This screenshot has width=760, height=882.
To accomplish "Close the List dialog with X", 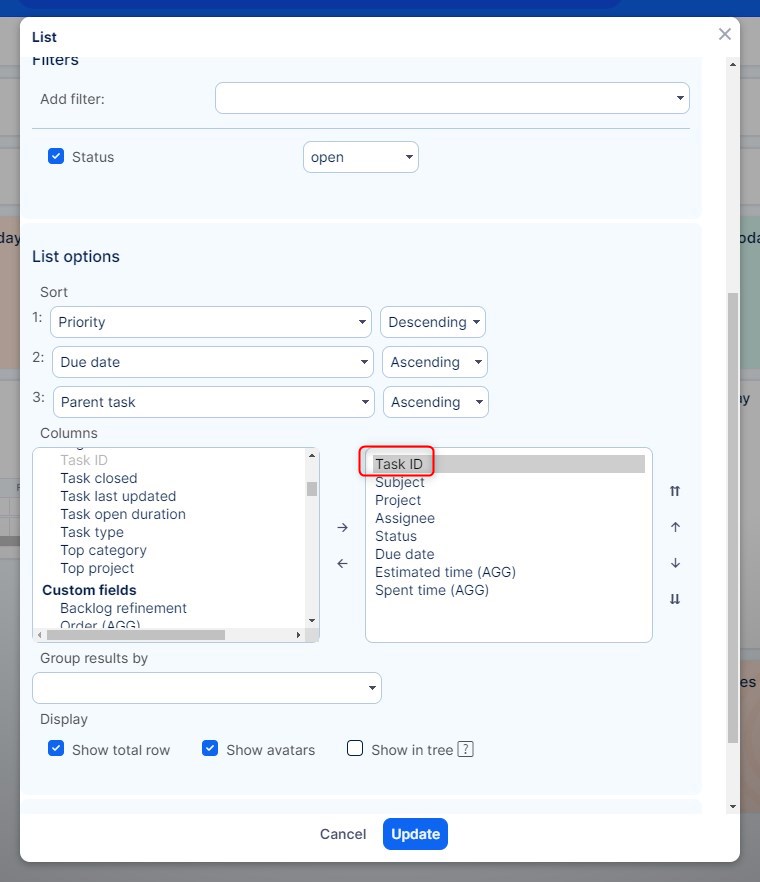I will click(x=725, y=35).
